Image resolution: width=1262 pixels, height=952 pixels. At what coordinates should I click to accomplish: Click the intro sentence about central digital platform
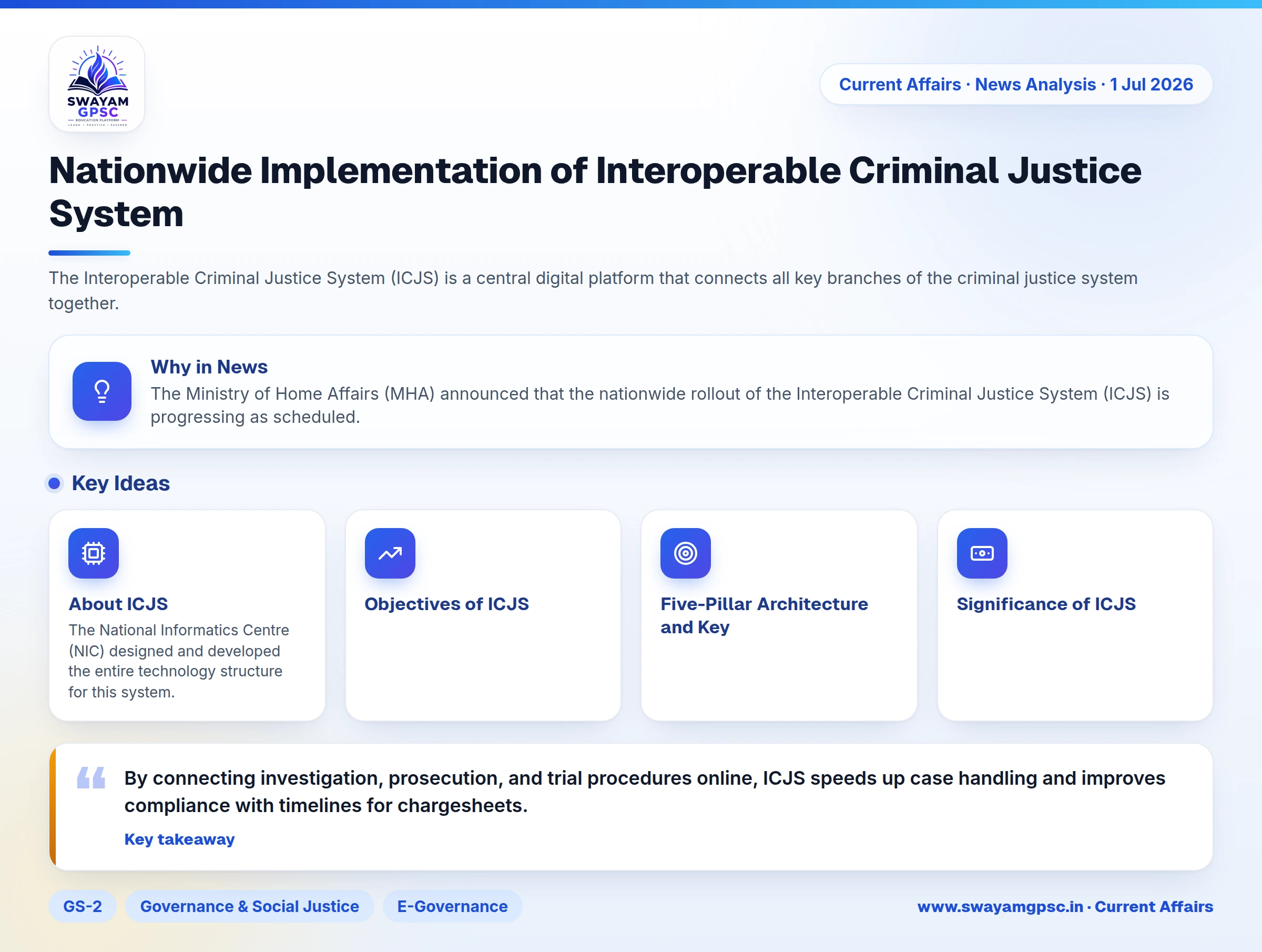point(593,290)
